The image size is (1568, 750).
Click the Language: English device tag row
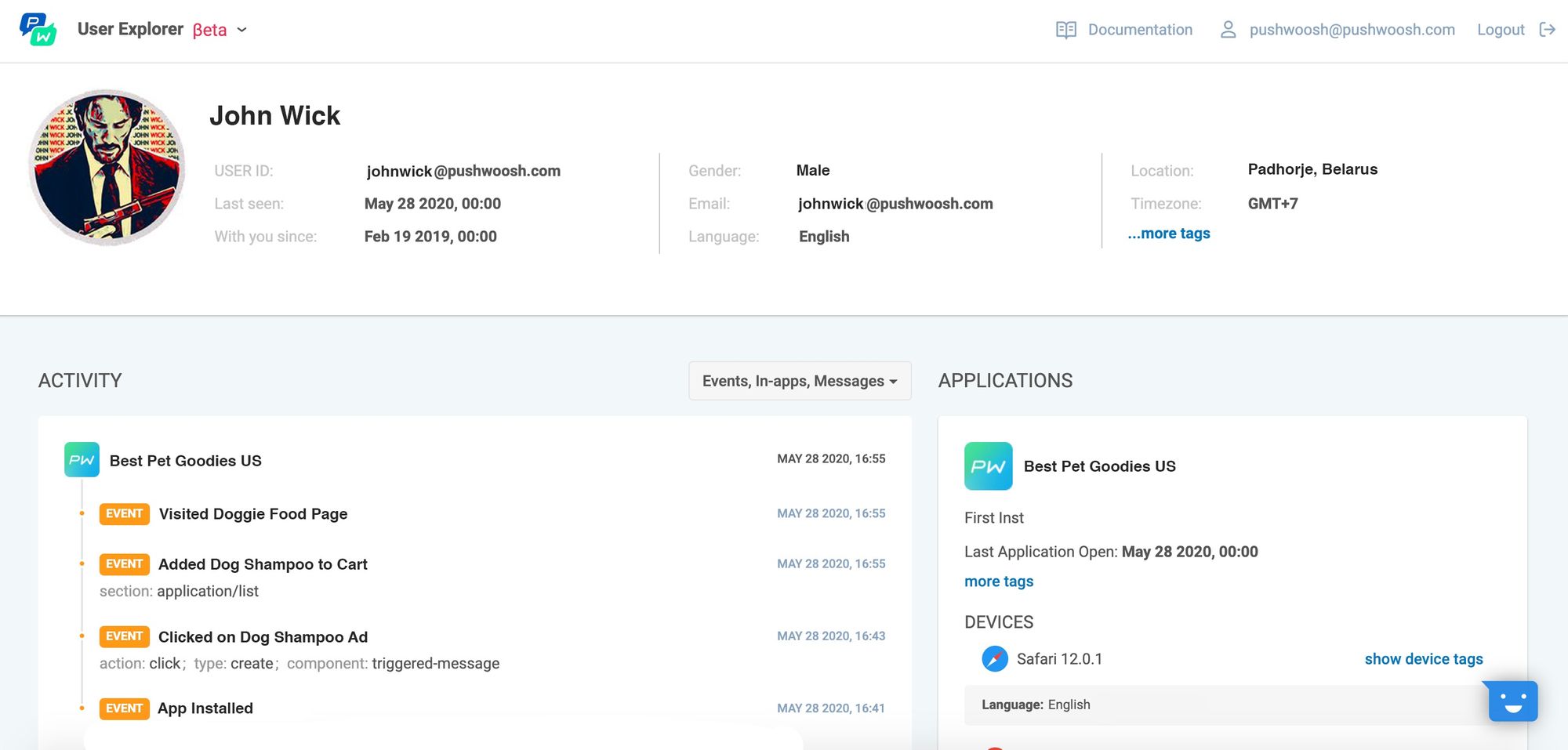tap(1227, 705)
